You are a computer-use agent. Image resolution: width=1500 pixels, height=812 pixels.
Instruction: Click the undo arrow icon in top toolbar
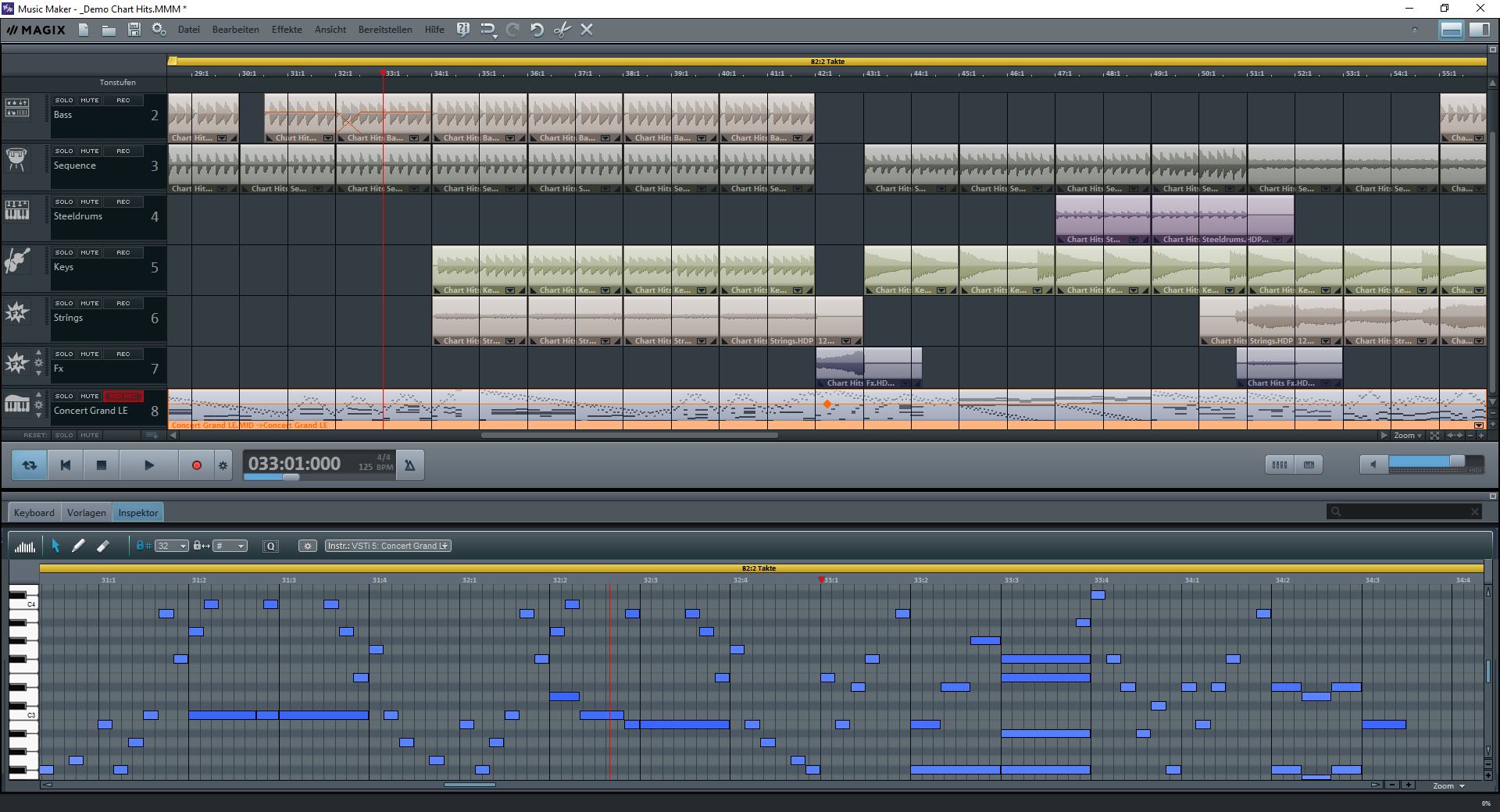click(537, 30)
